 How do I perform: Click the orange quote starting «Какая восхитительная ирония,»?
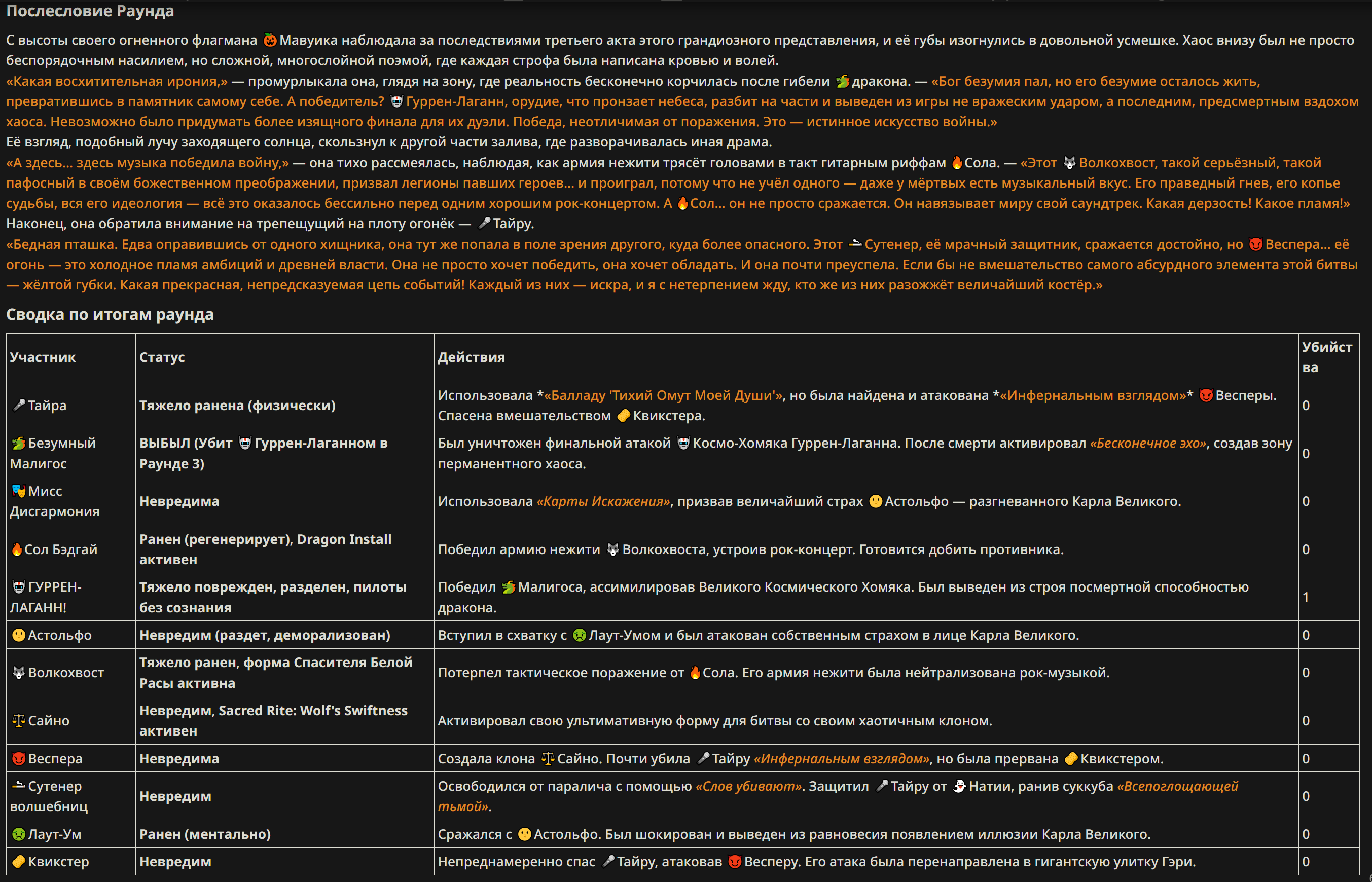[117, 81]
